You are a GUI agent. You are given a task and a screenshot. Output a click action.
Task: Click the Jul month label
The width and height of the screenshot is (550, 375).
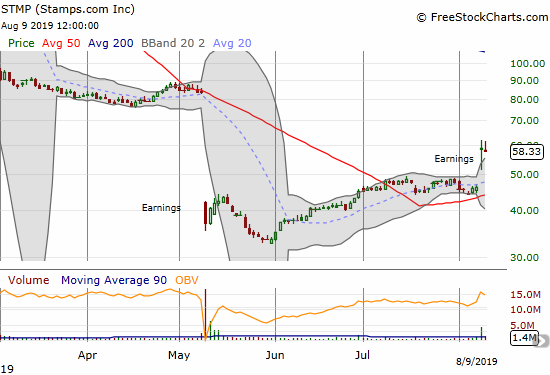click(362, 355)
